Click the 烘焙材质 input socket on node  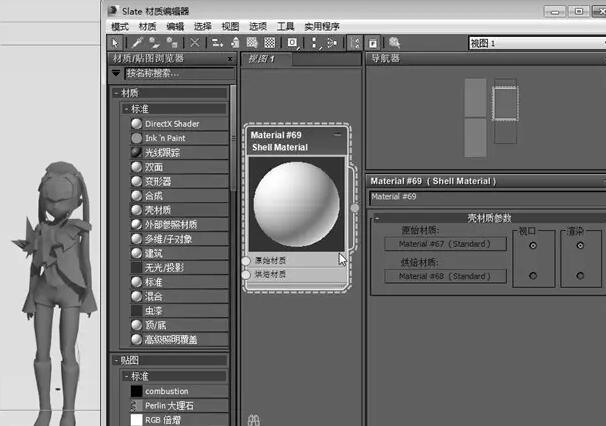pyautogui.click(x=246, y=275)
